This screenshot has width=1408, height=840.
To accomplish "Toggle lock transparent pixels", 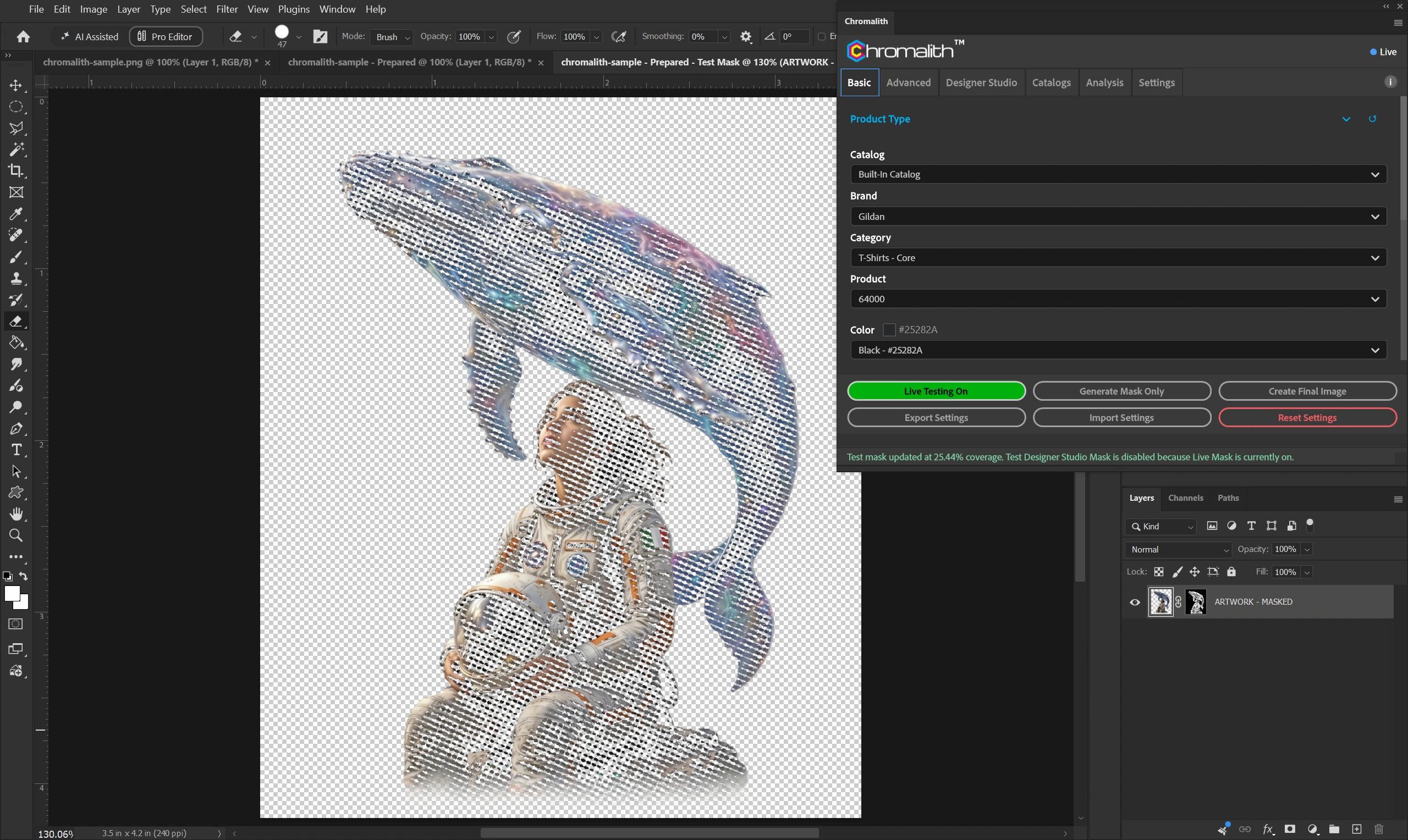I will coord(1159,572).
